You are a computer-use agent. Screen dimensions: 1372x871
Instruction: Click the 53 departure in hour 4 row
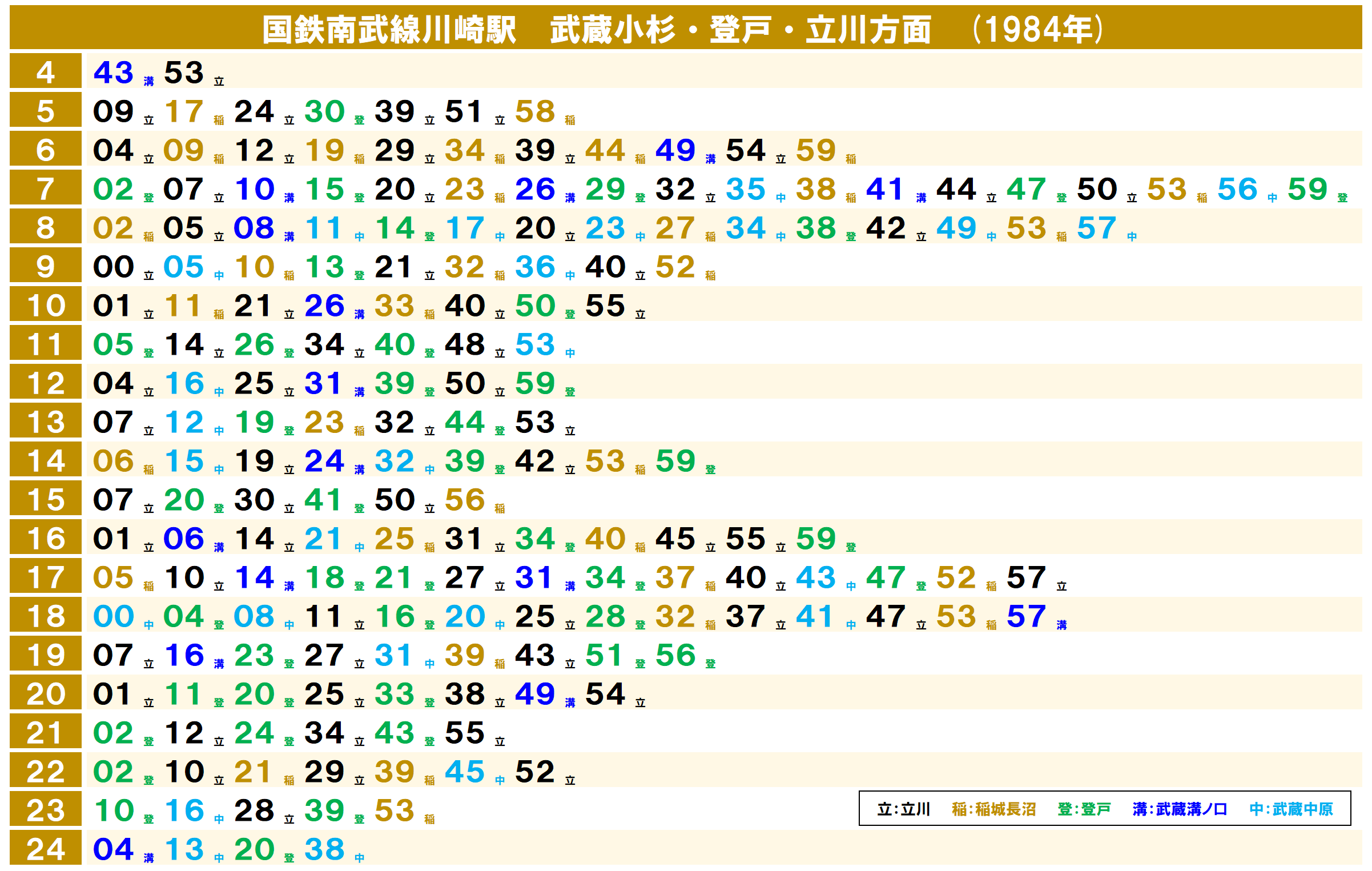coord(184,73)
